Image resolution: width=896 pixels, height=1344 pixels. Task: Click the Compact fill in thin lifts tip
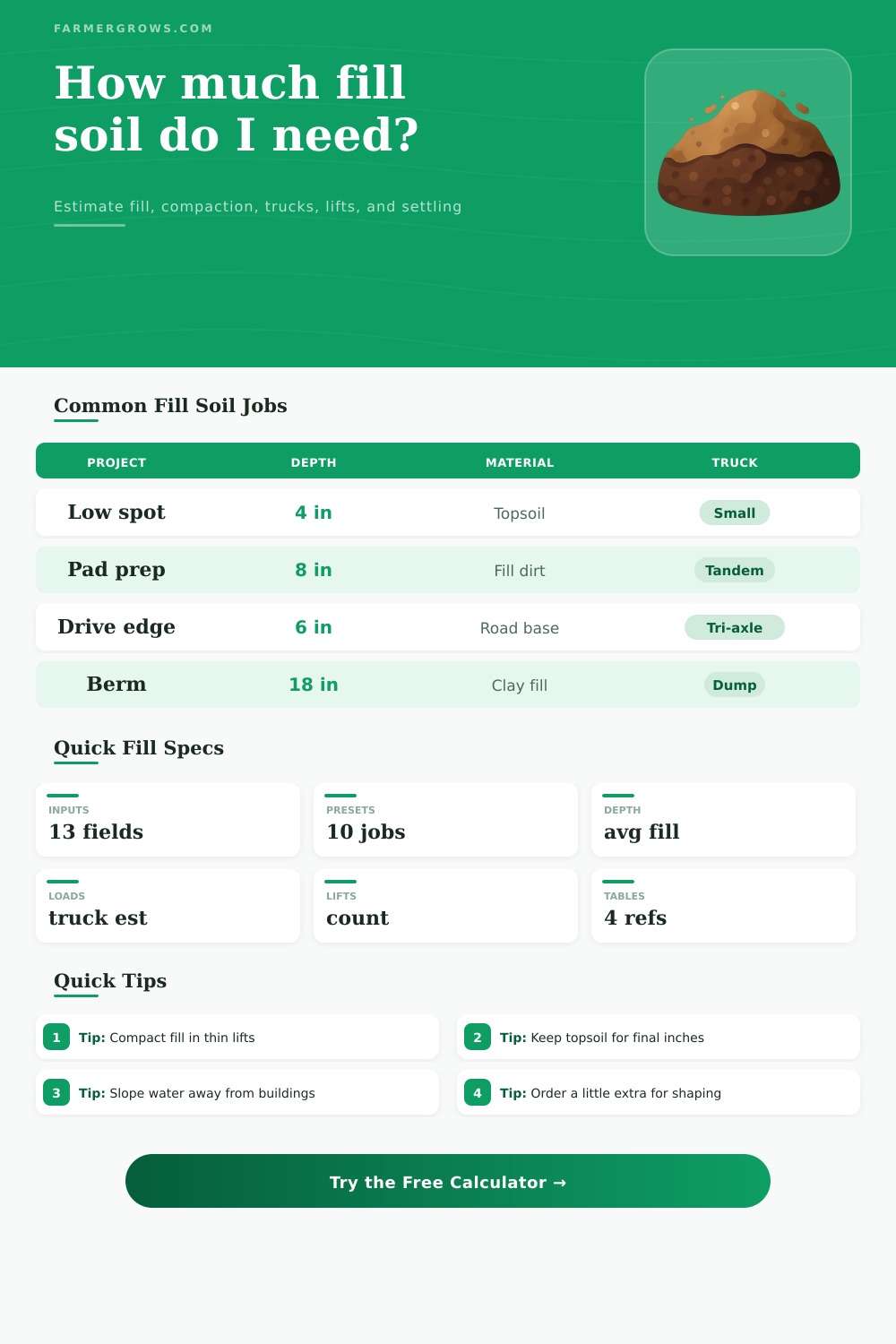coord(237,1037)
